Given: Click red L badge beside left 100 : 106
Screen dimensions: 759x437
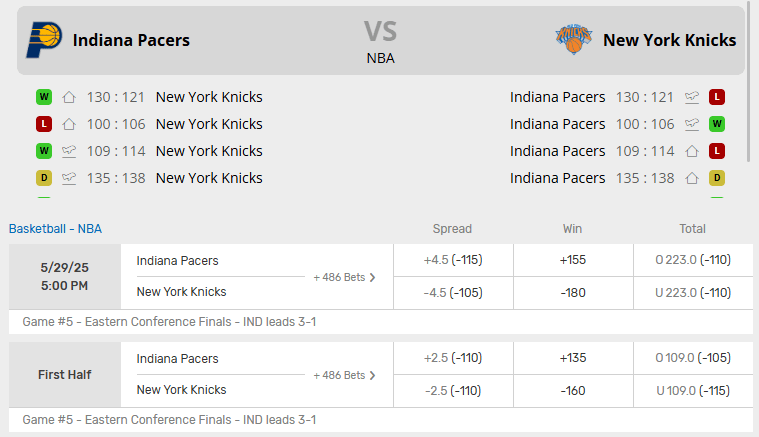Looking at the screenshot, I should (44, 124).
